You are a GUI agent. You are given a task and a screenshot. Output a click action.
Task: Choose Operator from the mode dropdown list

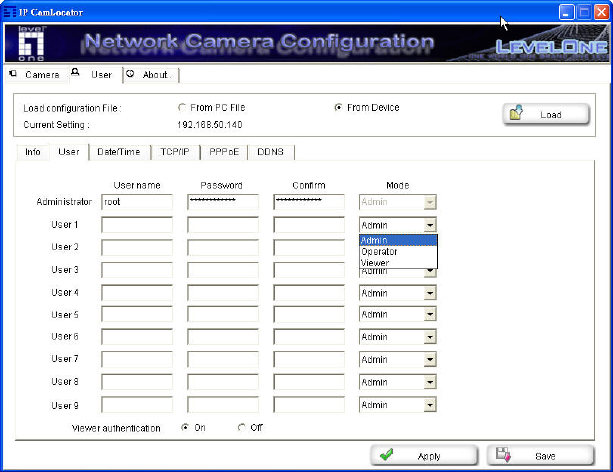pyautogui.click(x=379, y=252)
